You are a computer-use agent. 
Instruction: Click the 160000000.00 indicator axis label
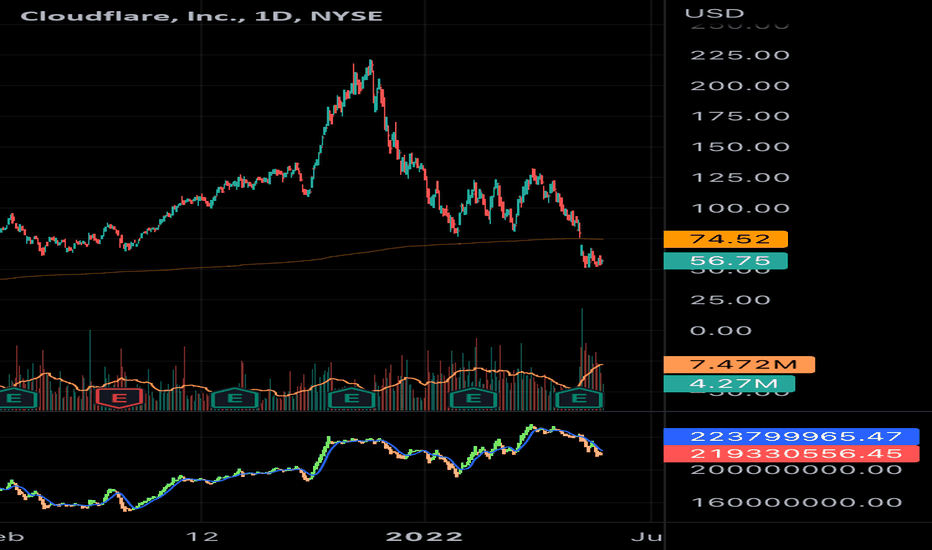796,502
